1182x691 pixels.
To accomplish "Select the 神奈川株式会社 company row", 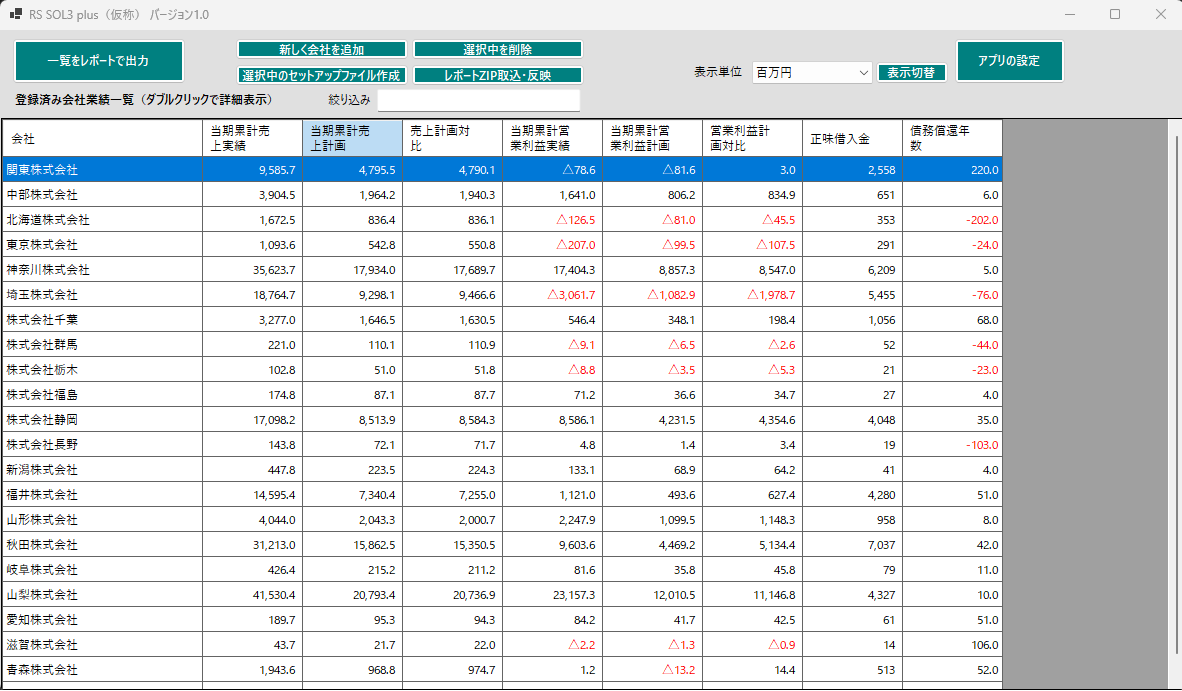I will [102, 270].
